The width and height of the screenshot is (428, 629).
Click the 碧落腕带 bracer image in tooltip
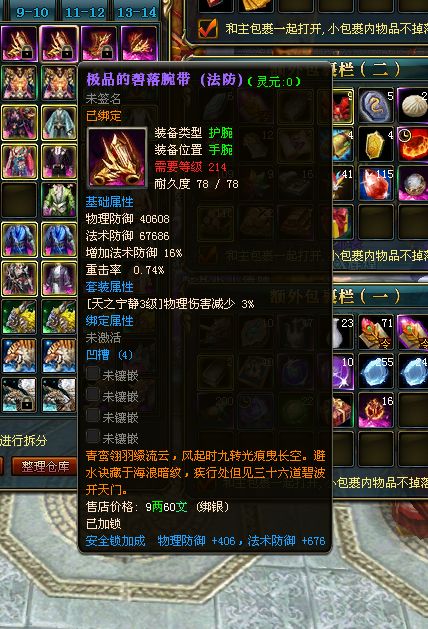(x=117, y=158)
